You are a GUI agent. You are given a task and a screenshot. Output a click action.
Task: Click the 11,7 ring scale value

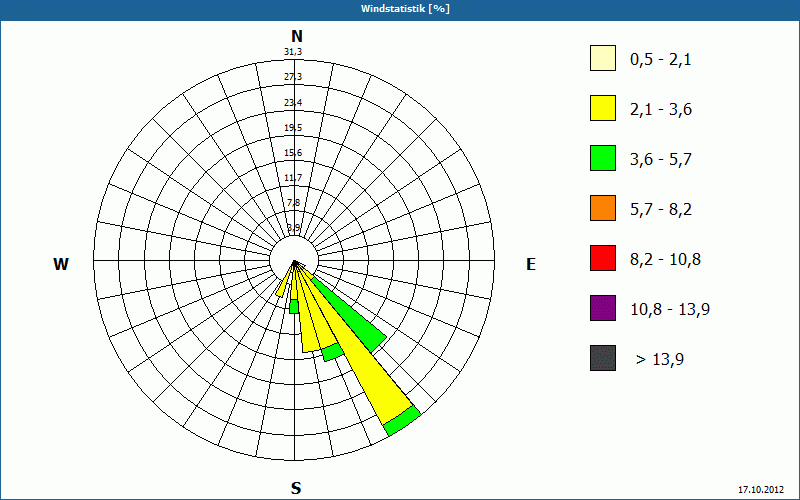click(x=293, y=178)
